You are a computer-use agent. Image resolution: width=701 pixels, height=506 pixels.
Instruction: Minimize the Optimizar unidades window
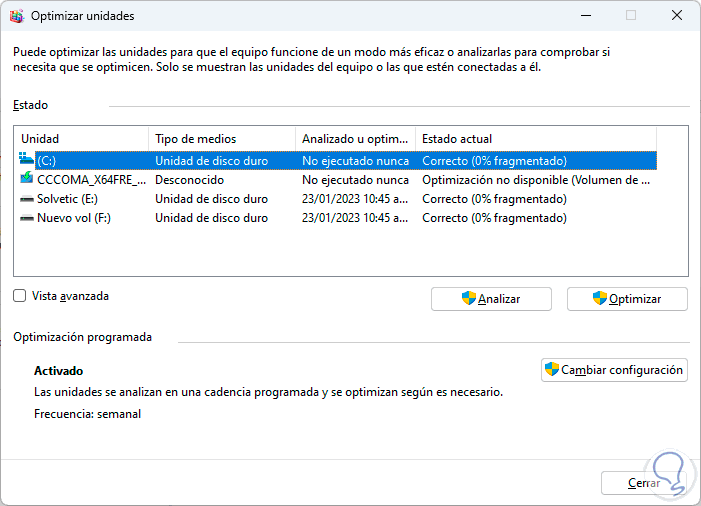pos(586,16)
